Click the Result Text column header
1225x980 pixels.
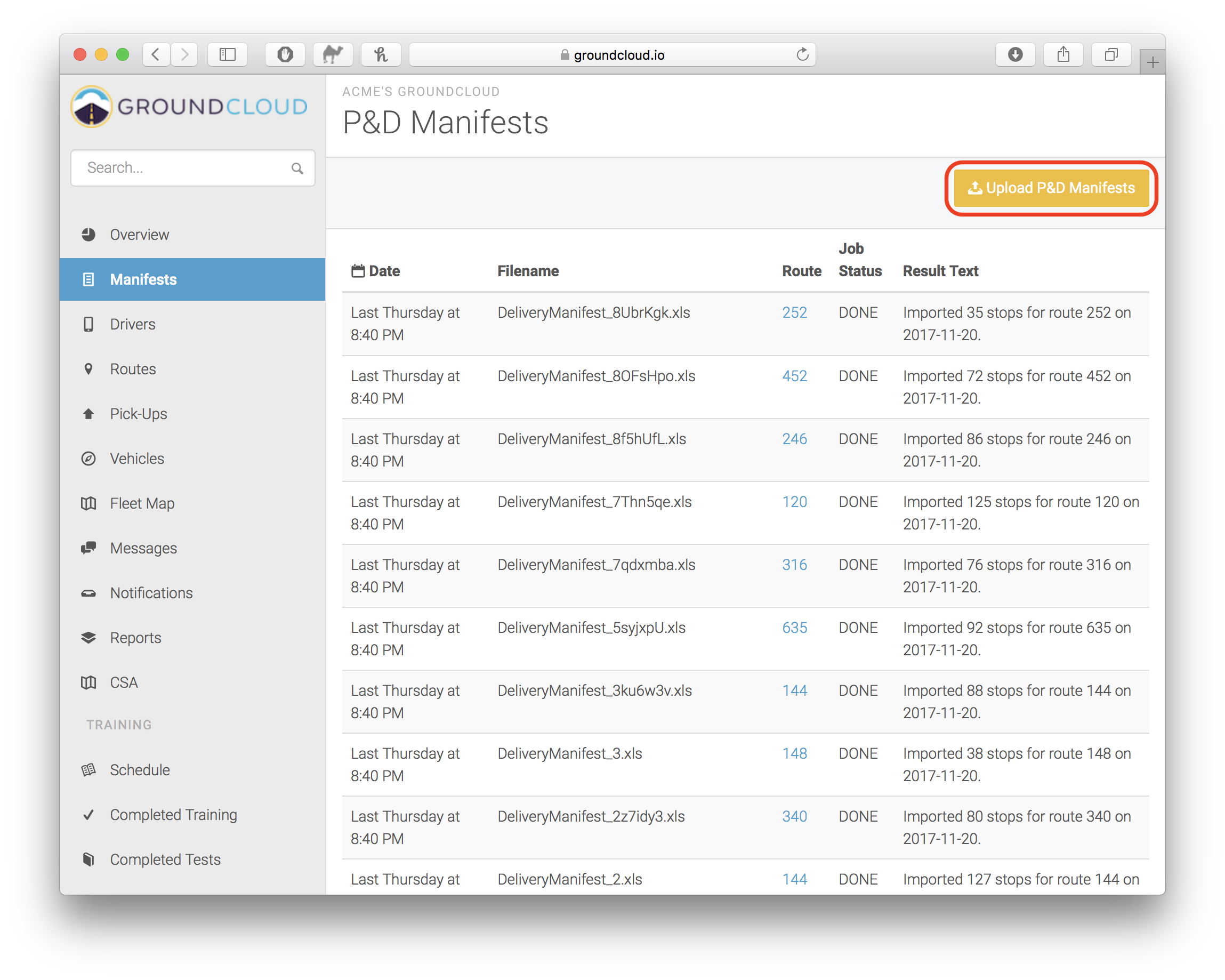coord(941,271)
